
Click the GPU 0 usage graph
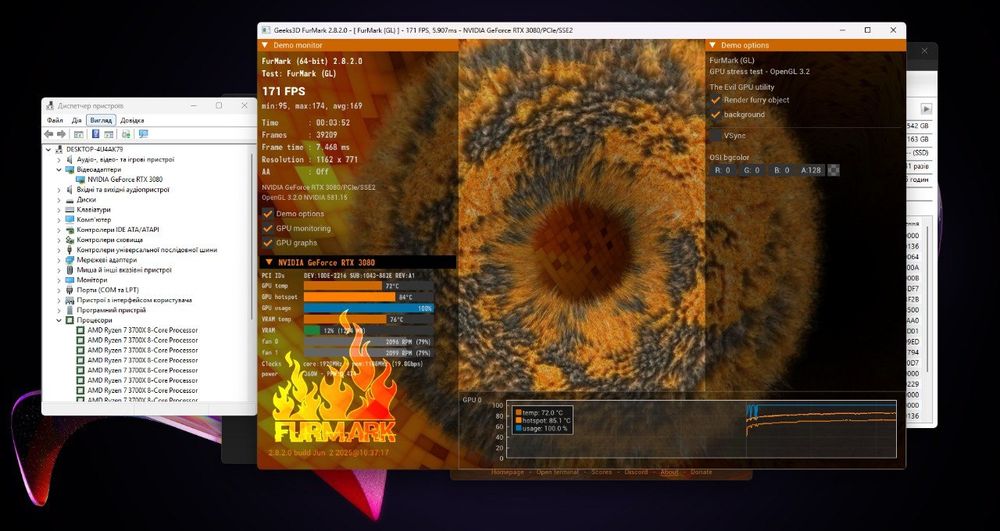[x=702, y=429]
